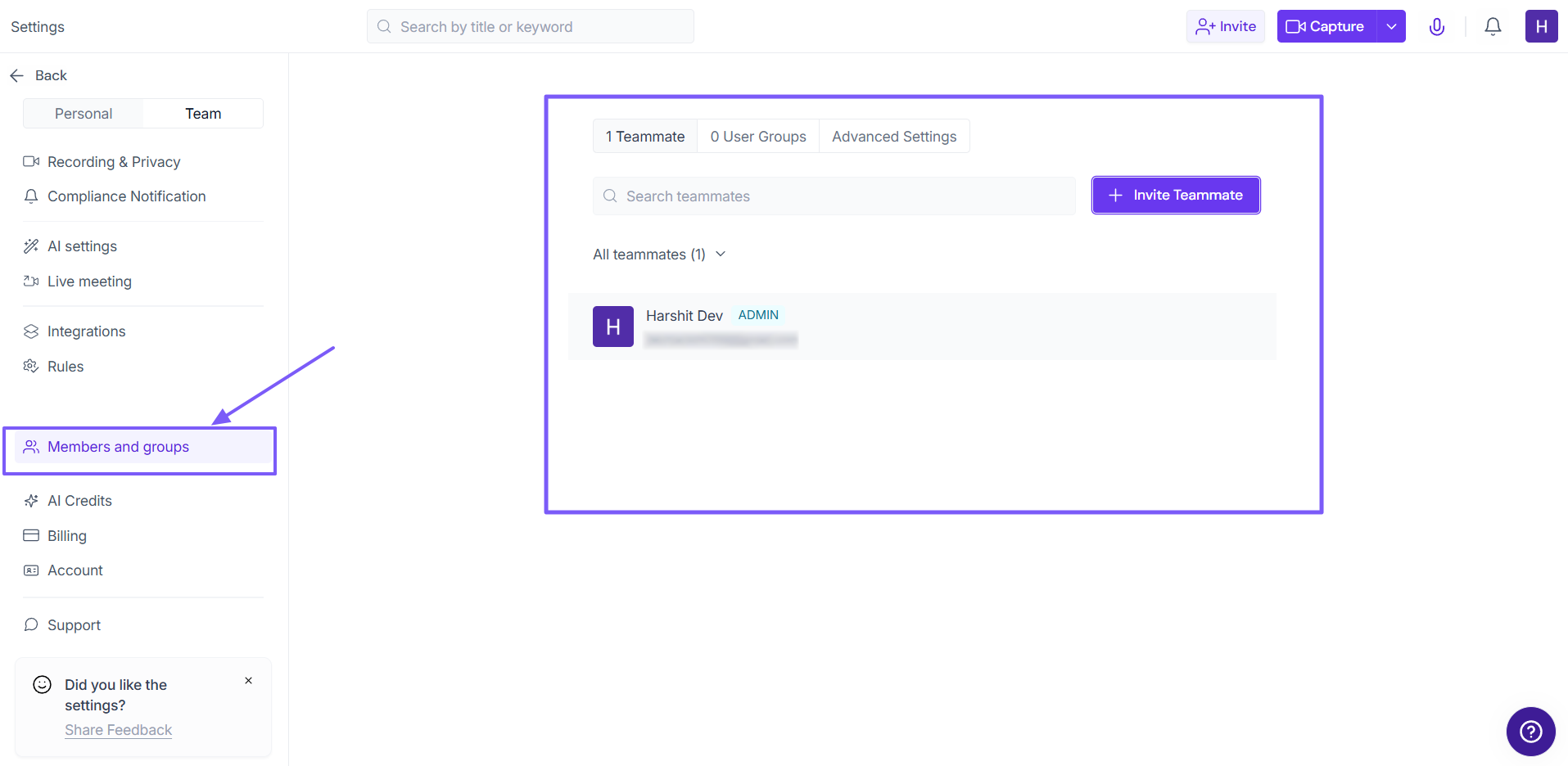Dismiss the feedback card with X
This screenshot has height=766, width=1568.
pos(248,681)
